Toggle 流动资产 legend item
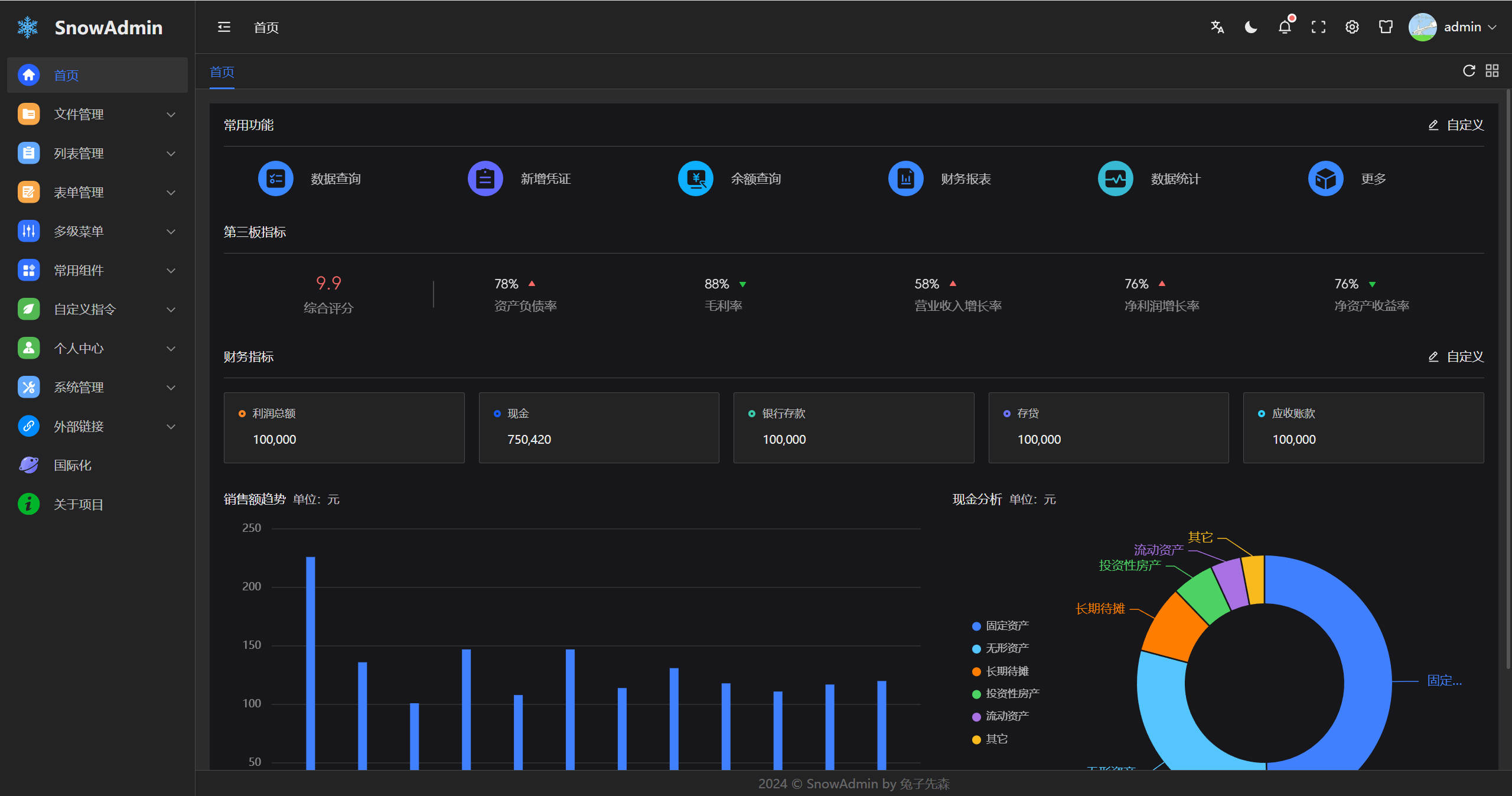The image size is (1512, 796). [1001, 716]
